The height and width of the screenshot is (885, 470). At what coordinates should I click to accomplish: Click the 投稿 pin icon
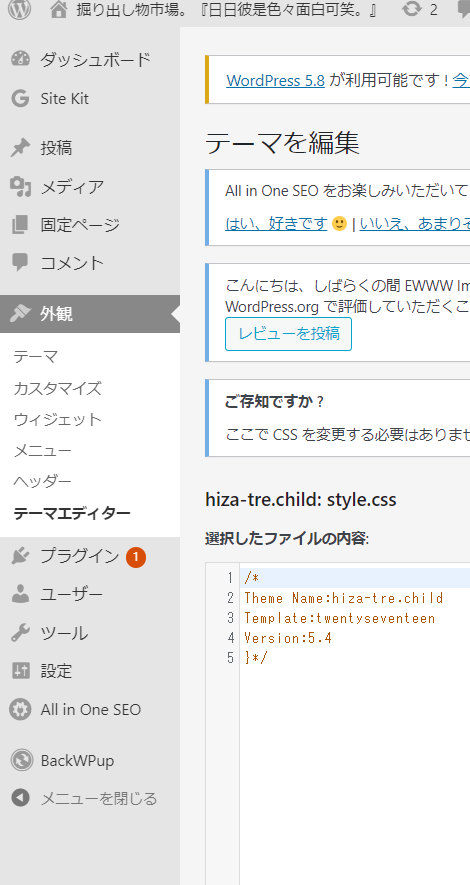(x=20, y=148)
